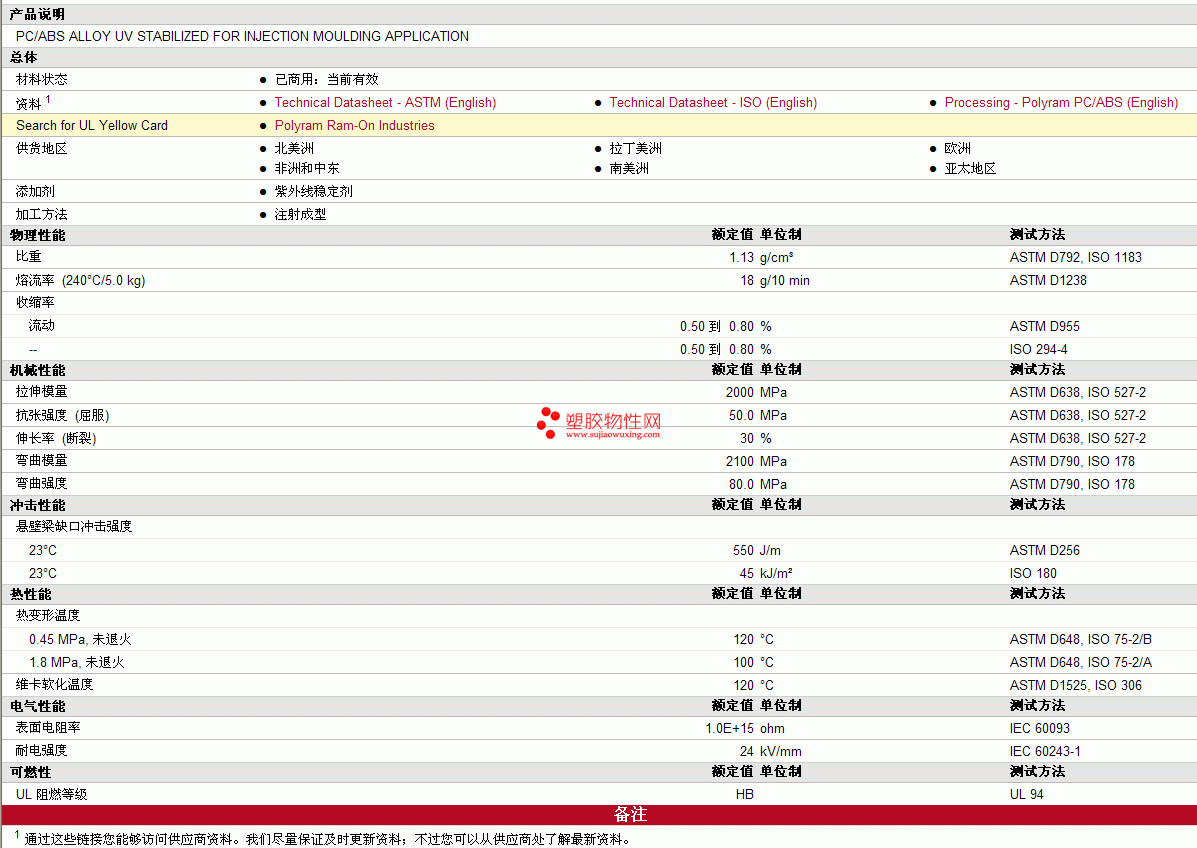This screenshot has width=1197, height=848.
Task: Click ASTM D955 test method
Action: (1044, 326)
